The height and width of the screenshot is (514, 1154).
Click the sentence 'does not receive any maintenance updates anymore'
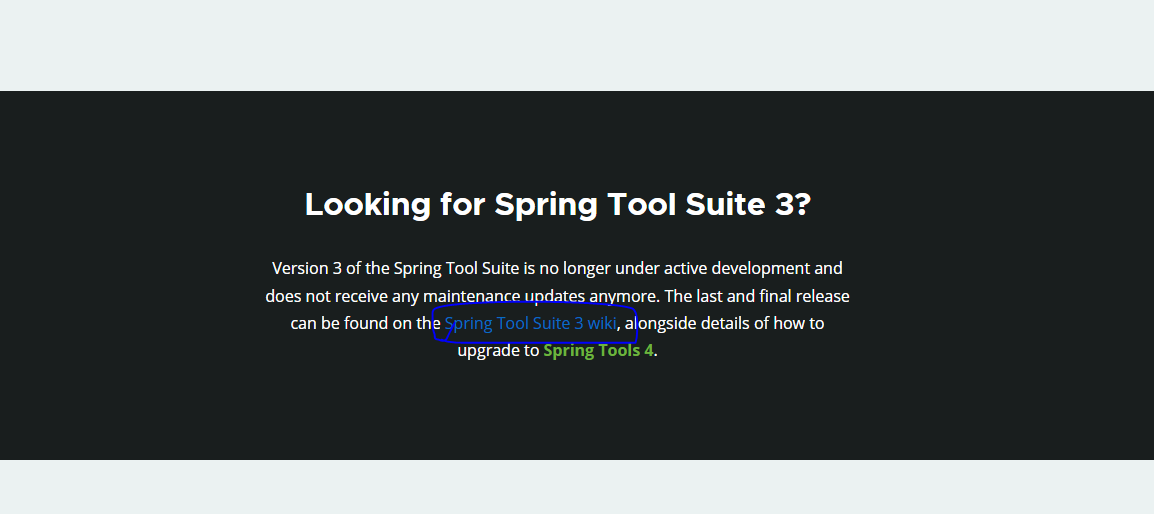[x=462, y=296]
